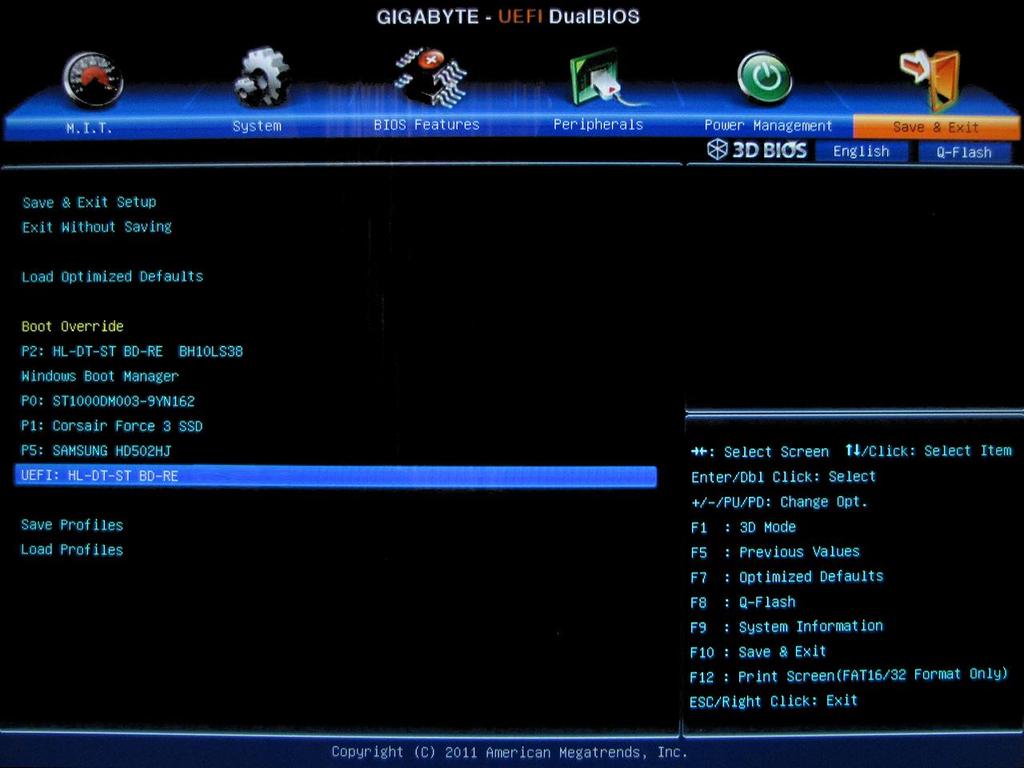This screenshot has height=768, width=1024.
Task: Click the F10 : Save & Exit help line
Action: click(758, 652)
